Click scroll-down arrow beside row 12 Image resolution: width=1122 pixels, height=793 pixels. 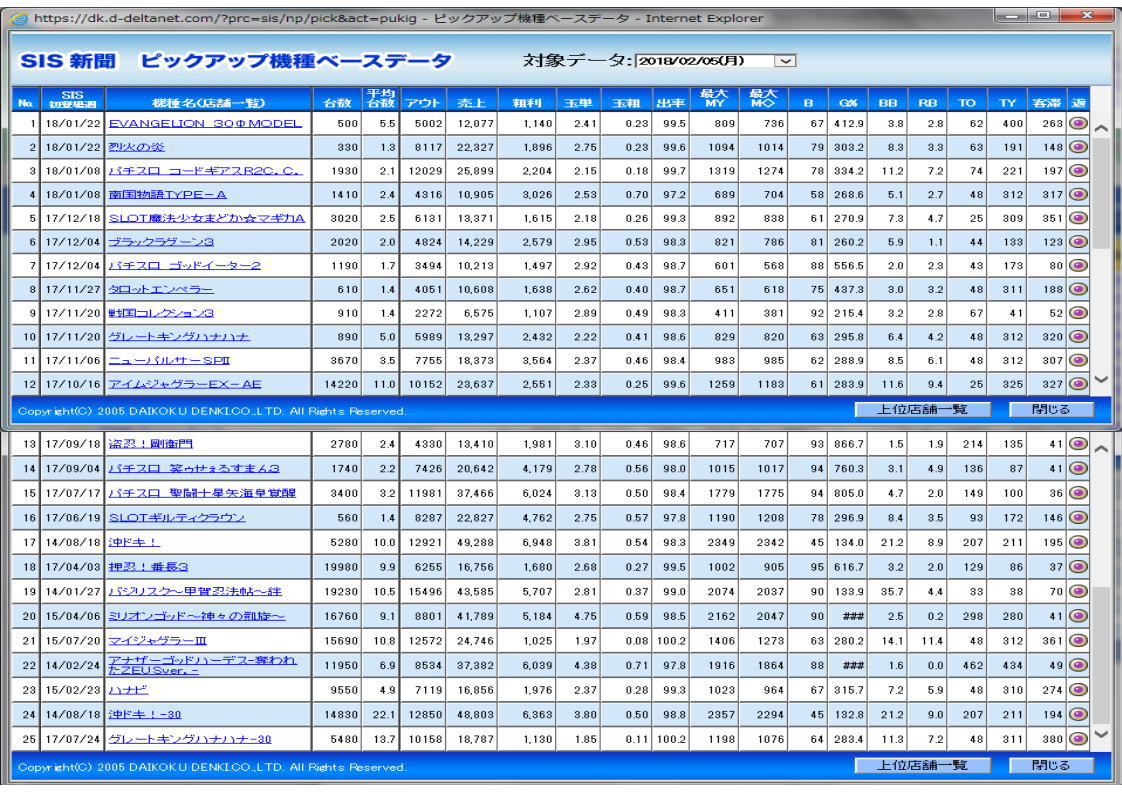[1101, 380]
